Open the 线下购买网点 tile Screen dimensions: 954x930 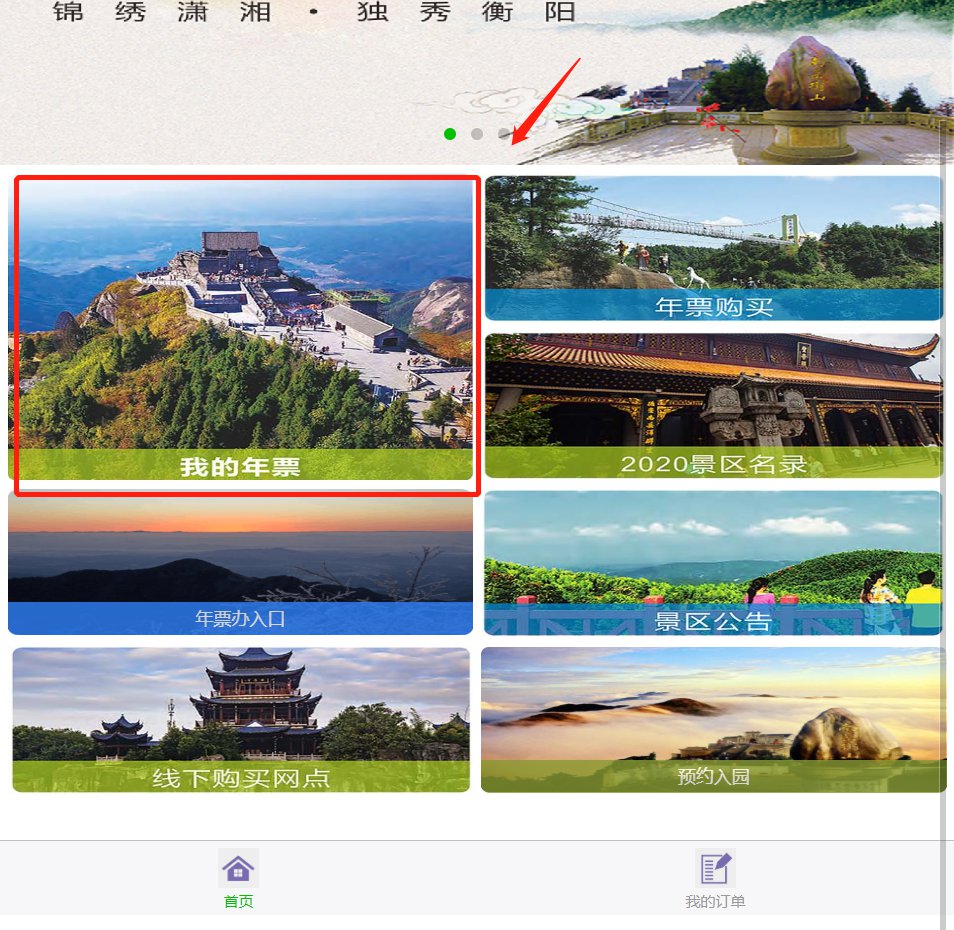click(241, 720)
